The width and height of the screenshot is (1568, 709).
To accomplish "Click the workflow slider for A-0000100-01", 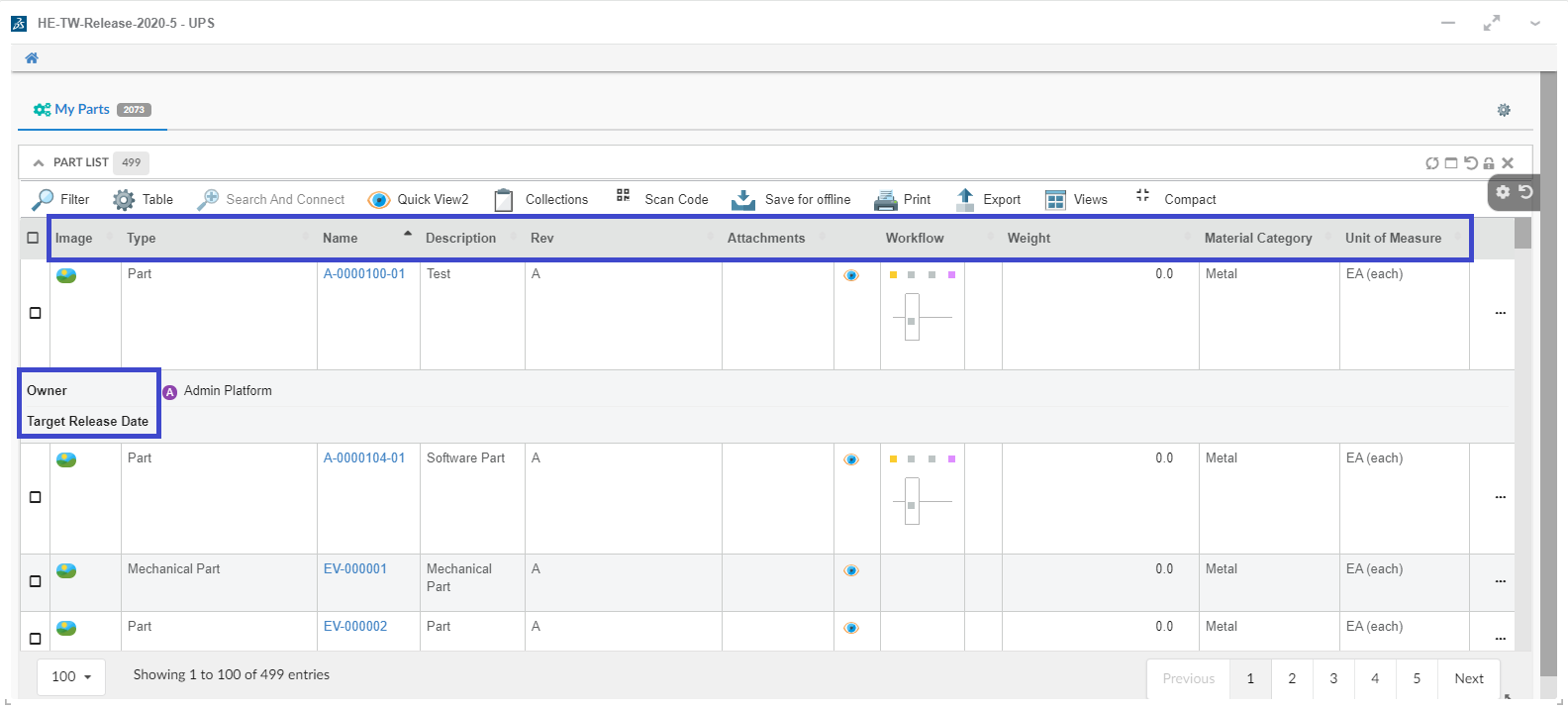I will click(912, 318).
